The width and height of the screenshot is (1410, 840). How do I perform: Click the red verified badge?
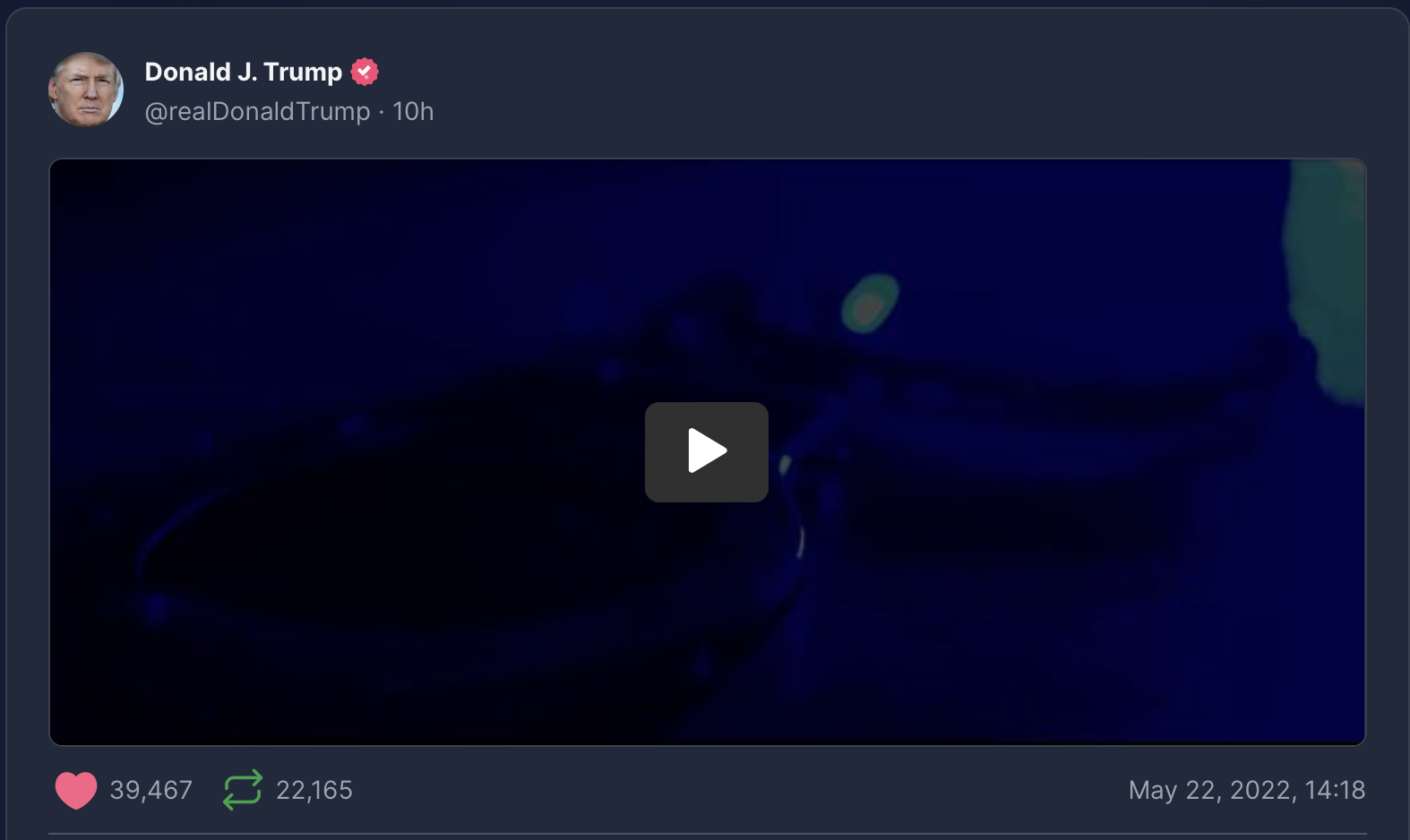tap(365, 72)
